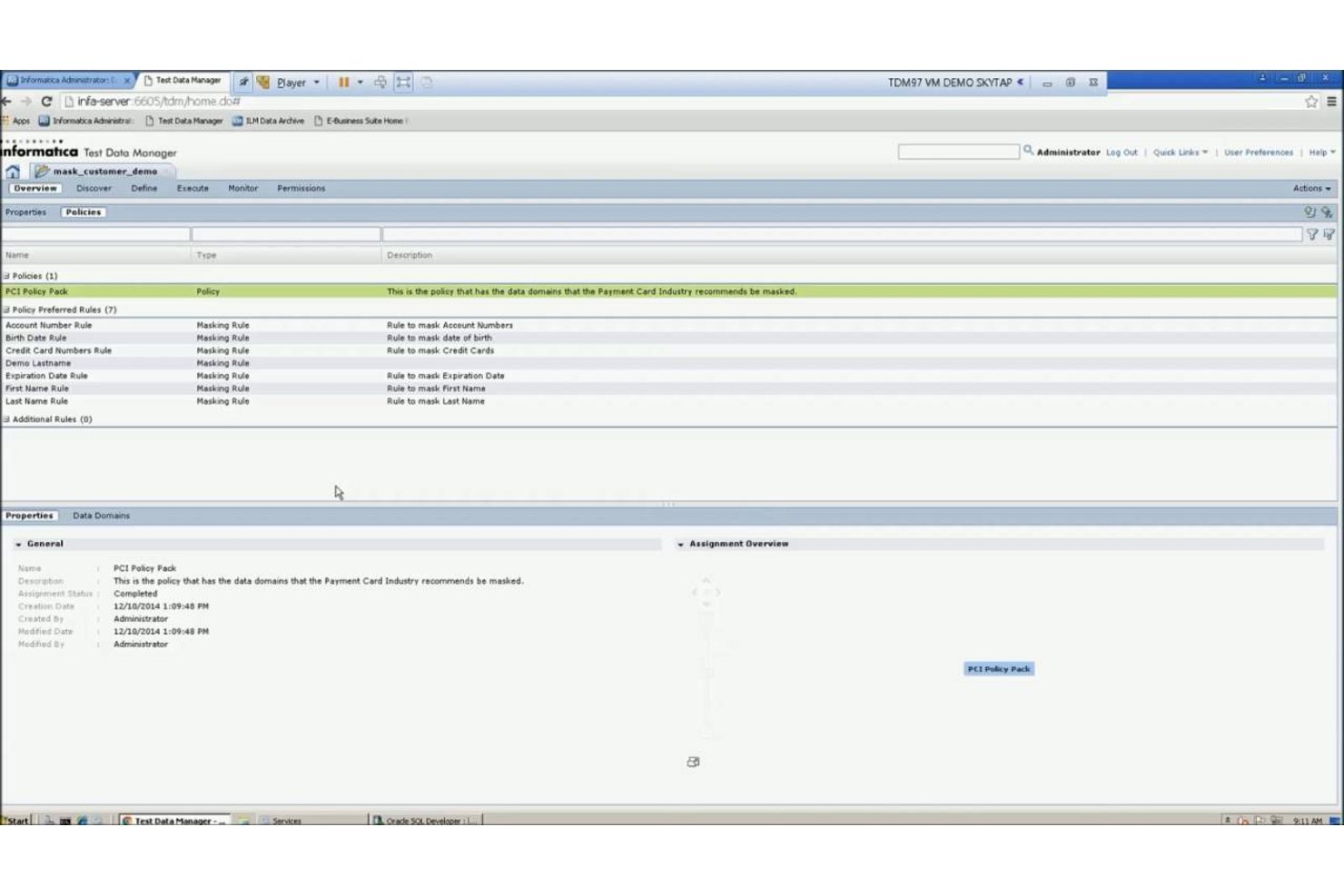The width and height of the screenshot is (1344, 896).
Task: Click the clear filter funnel icon
Action: tap(1329, 234)
